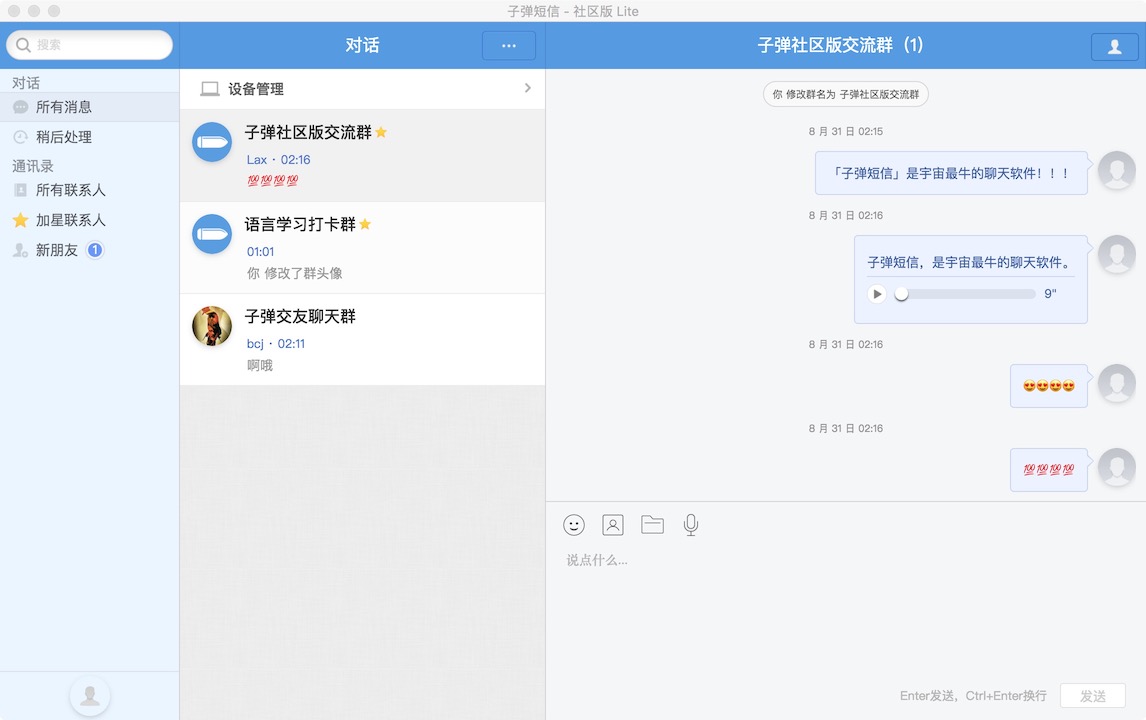Click sender avatar beside voice message
The width and height of the screenshot is (1146, 720).
1117,254
